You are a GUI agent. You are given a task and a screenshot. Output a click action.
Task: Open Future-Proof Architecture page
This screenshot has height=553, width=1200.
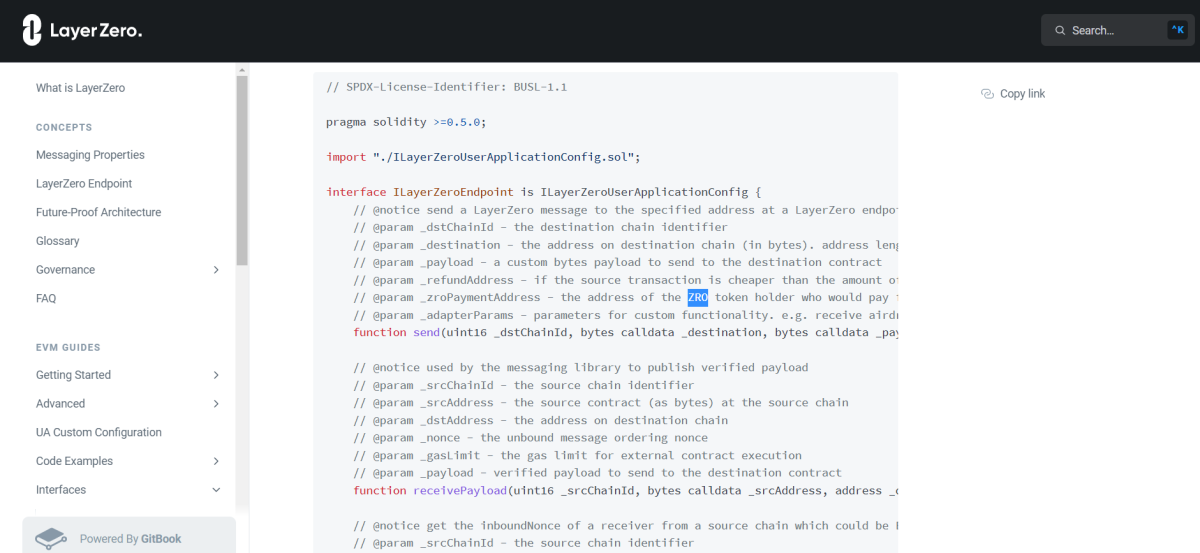98,212
